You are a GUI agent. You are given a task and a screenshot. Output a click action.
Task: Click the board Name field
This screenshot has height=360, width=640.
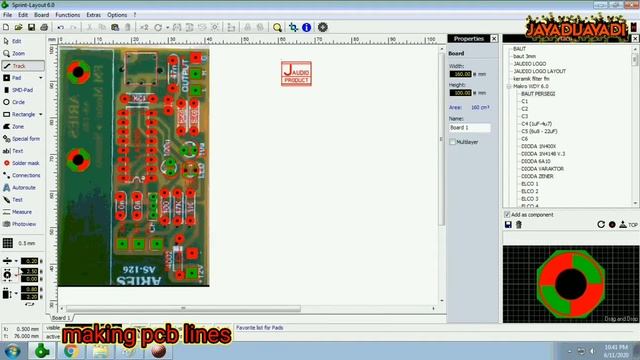(469, 128)
